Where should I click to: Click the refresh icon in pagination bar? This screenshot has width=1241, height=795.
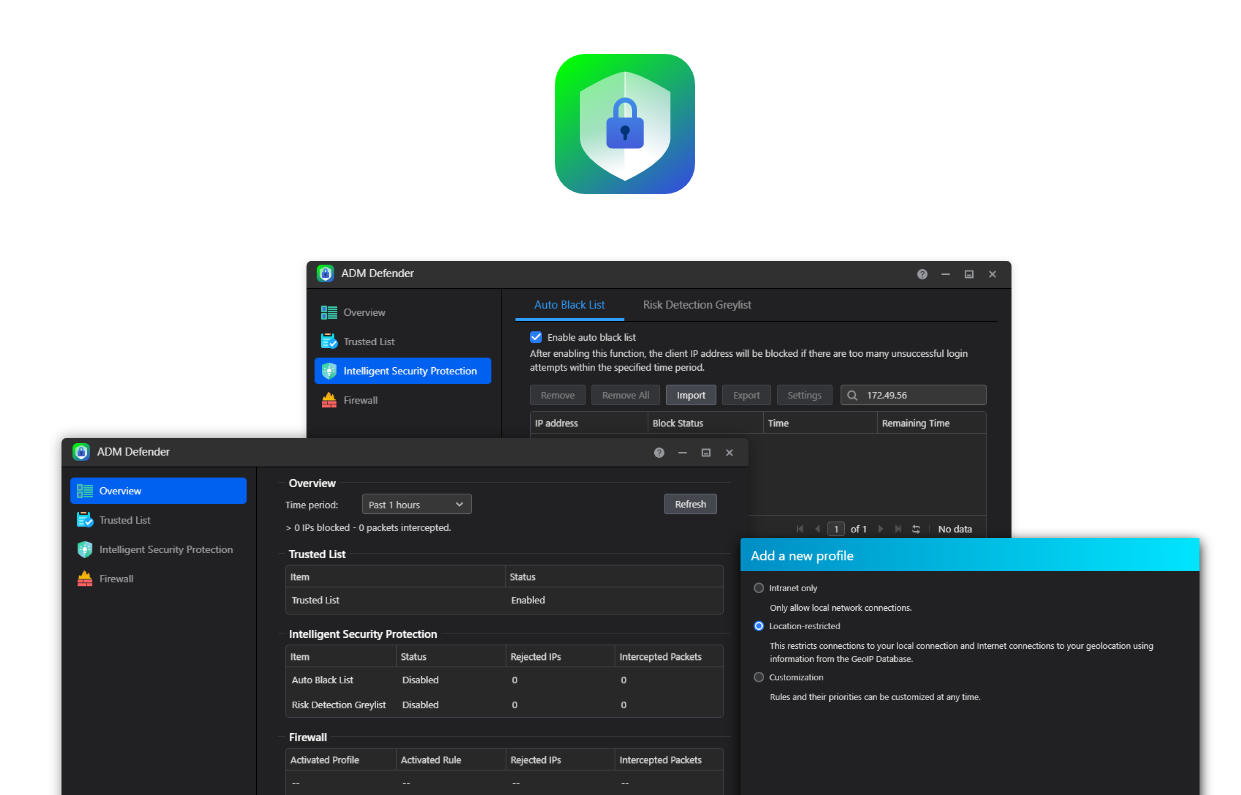pos(916,529)
